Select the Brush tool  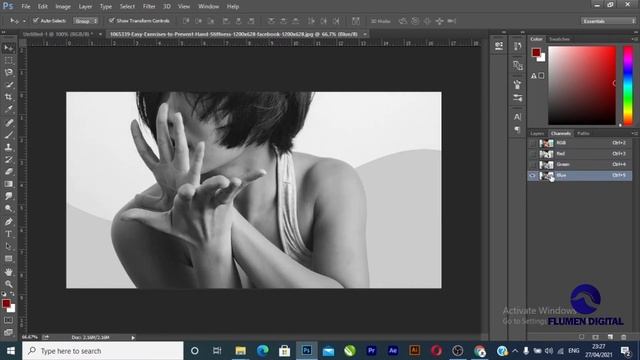coord(8,135)
